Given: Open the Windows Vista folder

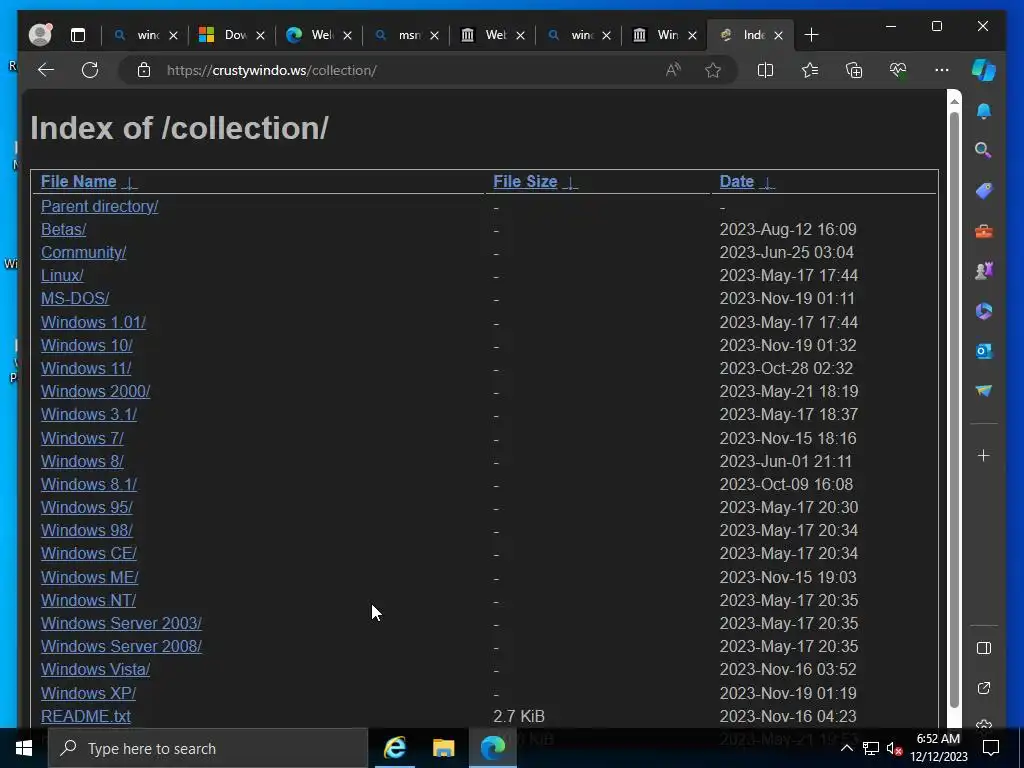Looking at the screenshot, I should [x=95, y=669].
